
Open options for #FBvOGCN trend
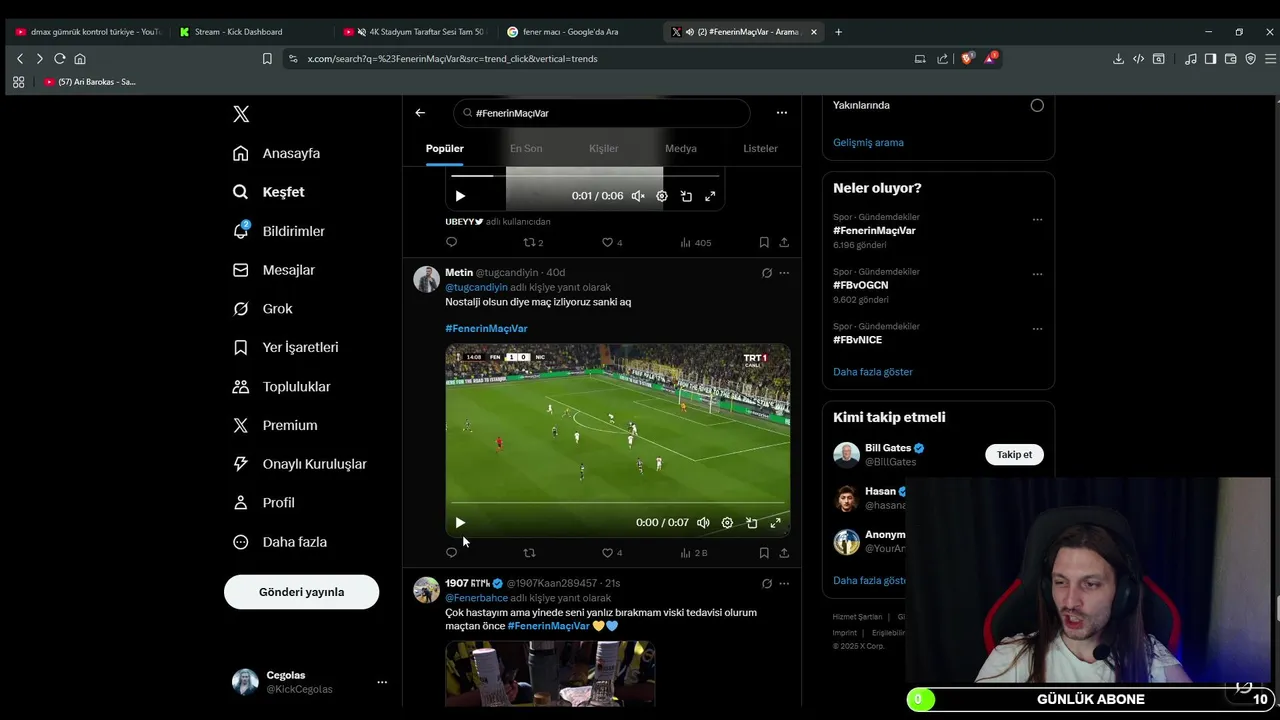point(1037,274)
